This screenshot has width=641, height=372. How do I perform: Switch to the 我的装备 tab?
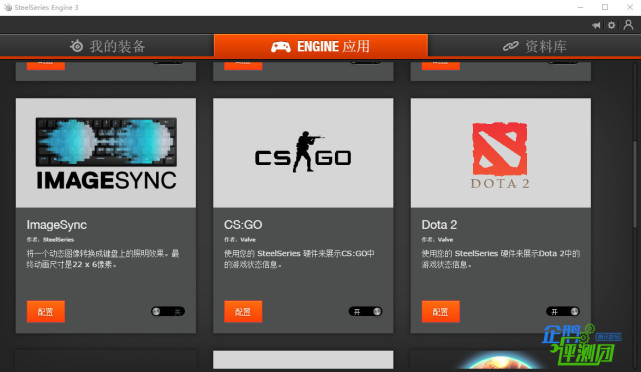(x=107, y=46)
